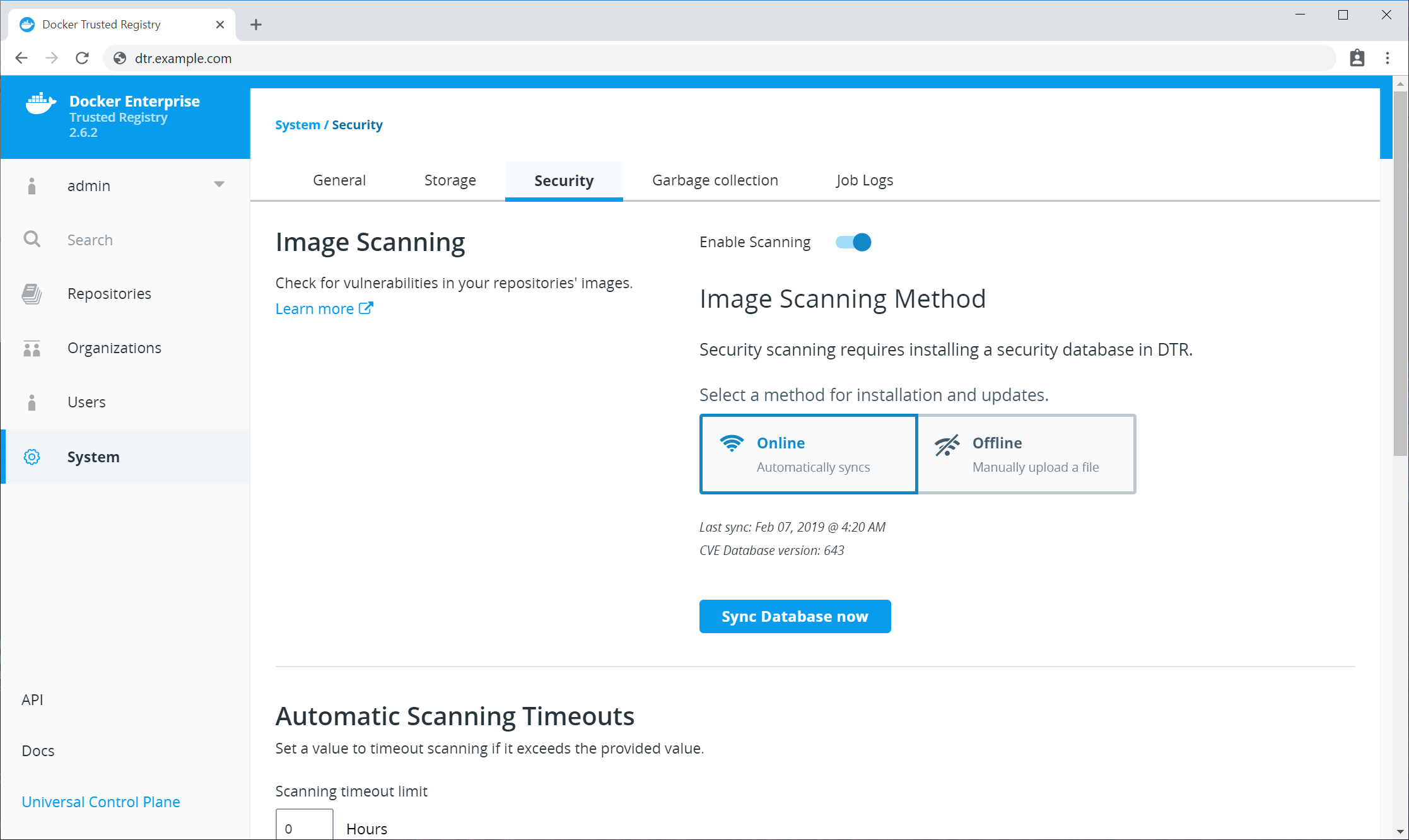Click the Search magnifier icon
1409x840 pixels.
click(x=32, y=240)
